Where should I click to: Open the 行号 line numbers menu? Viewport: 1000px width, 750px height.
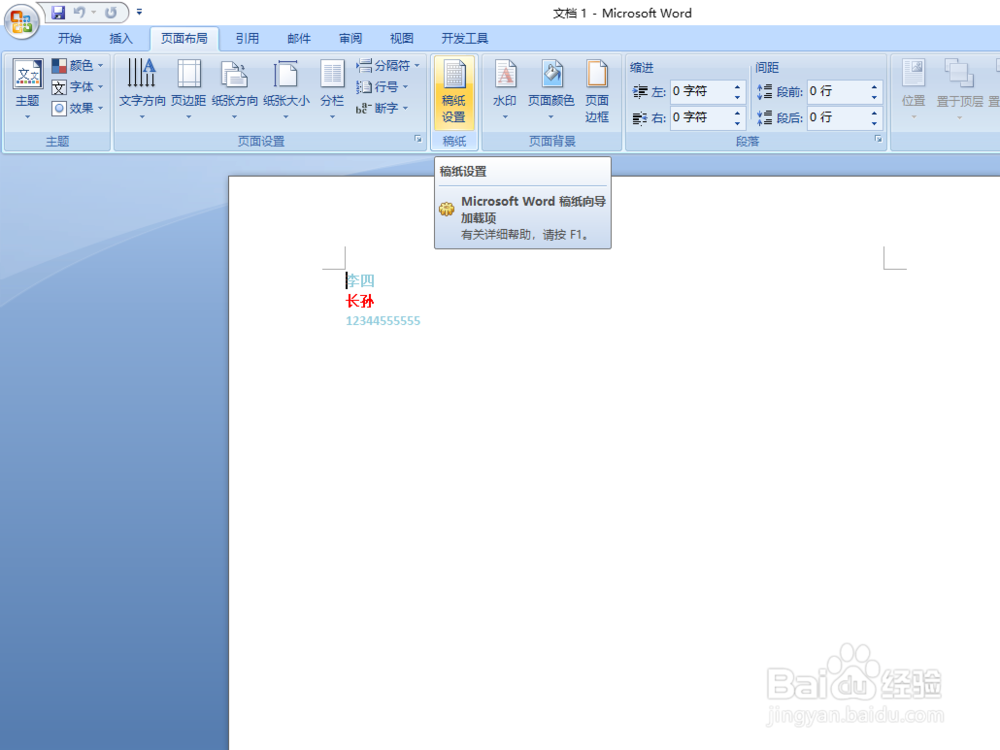(383, 87)
